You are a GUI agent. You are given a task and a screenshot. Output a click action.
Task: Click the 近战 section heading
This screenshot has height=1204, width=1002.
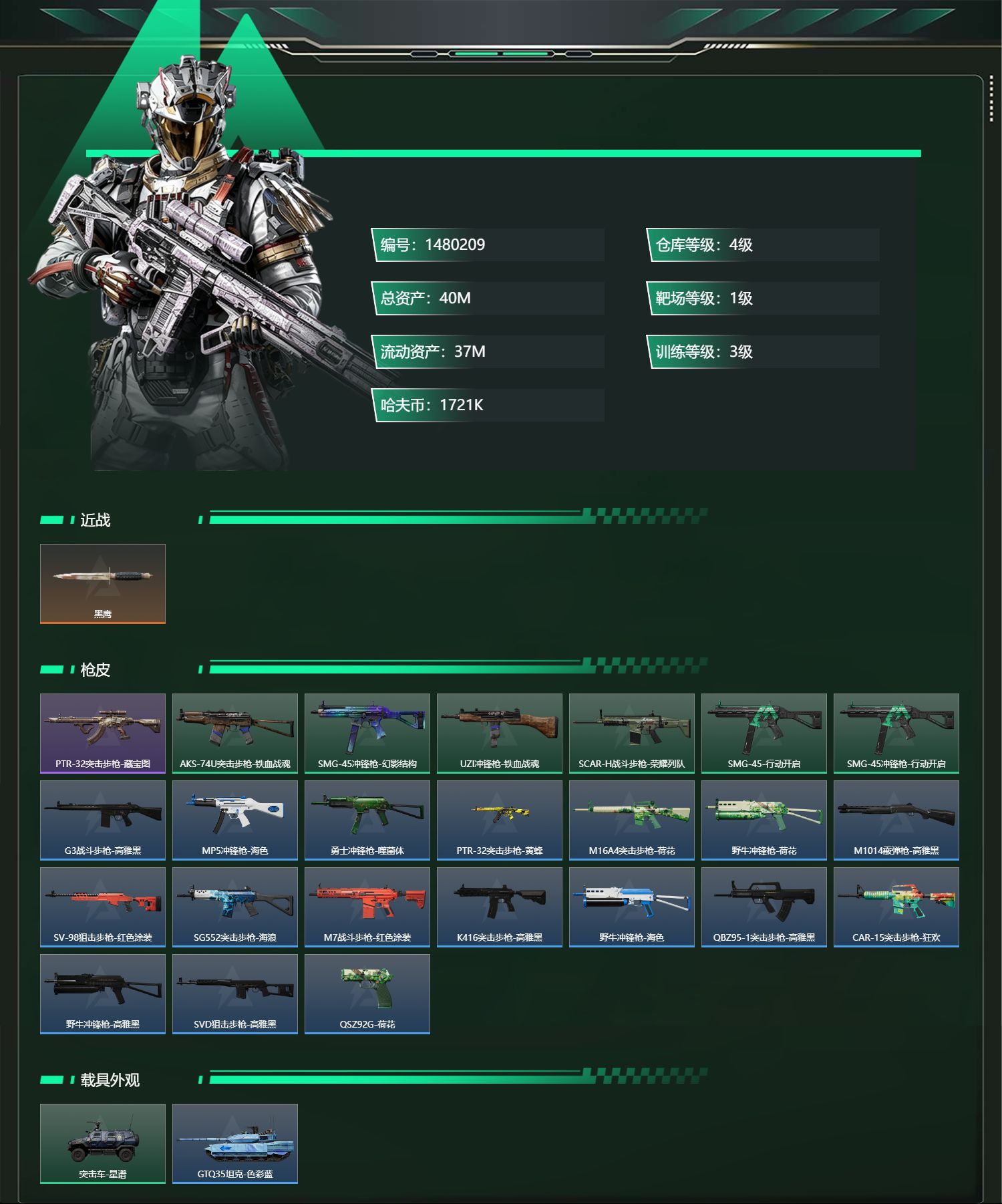pyautogui.click(x=96, y=520)
